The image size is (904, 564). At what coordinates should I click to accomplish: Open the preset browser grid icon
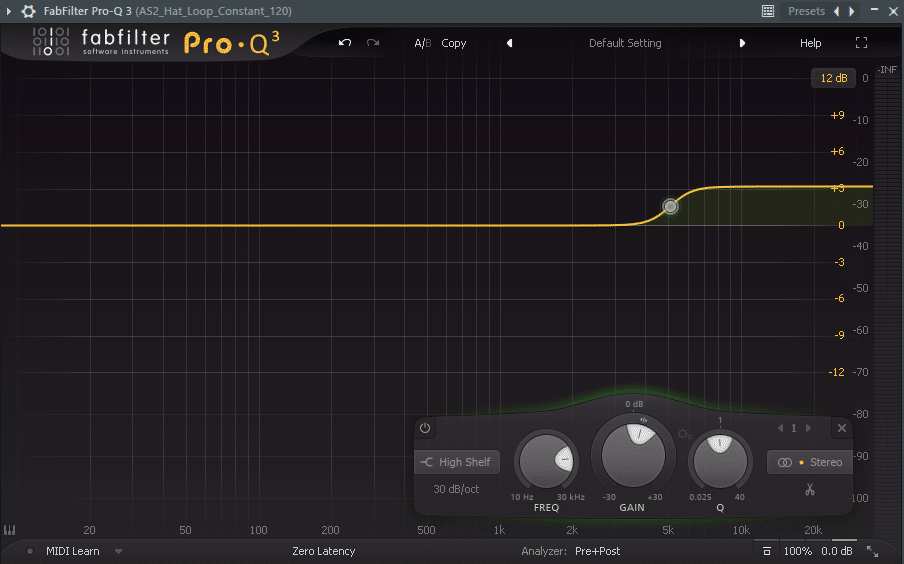pos(767,11)
